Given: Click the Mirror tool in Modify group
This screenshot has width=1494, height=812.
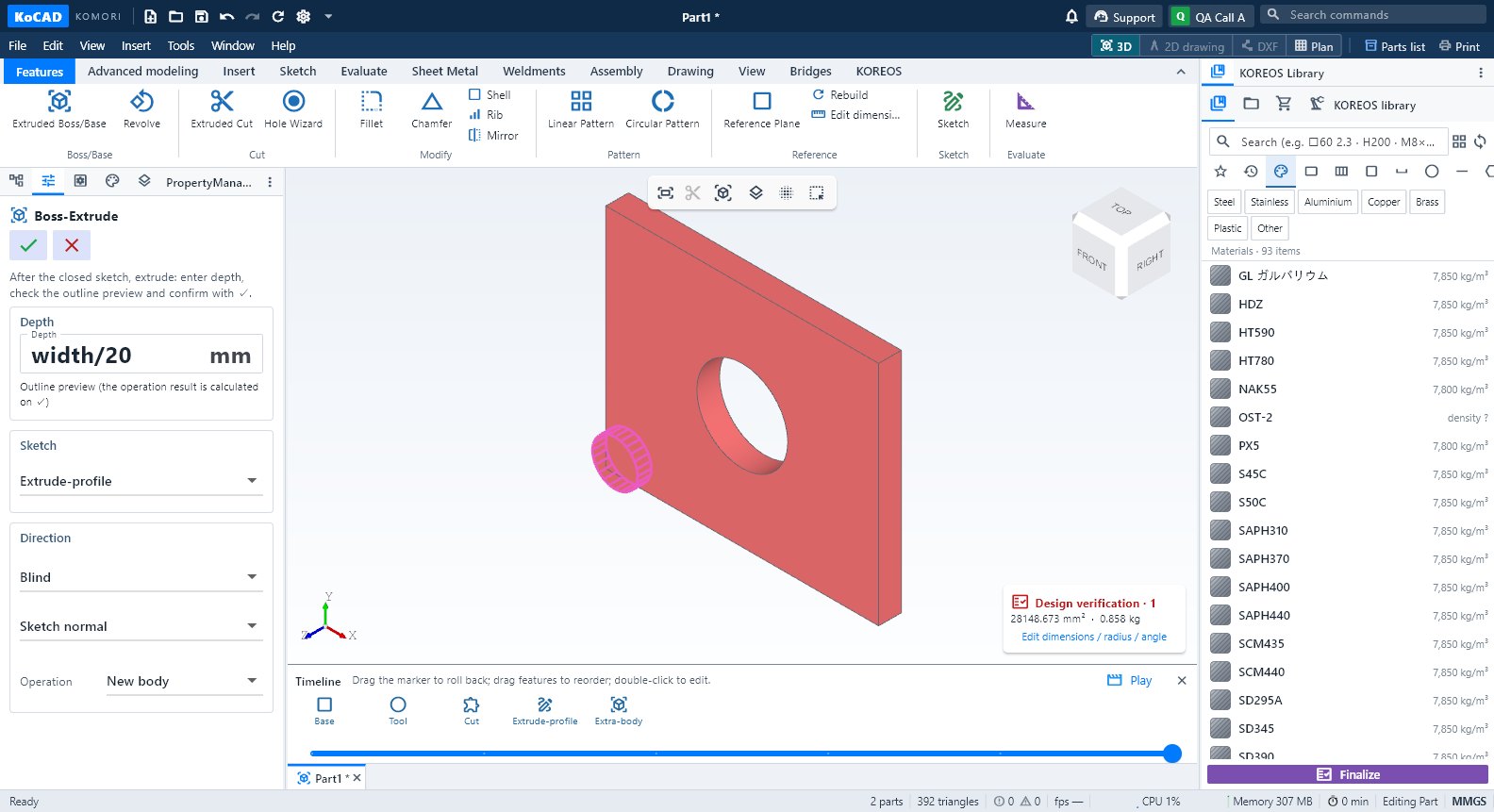Looking at the screenshot, I should coord(493,136).
